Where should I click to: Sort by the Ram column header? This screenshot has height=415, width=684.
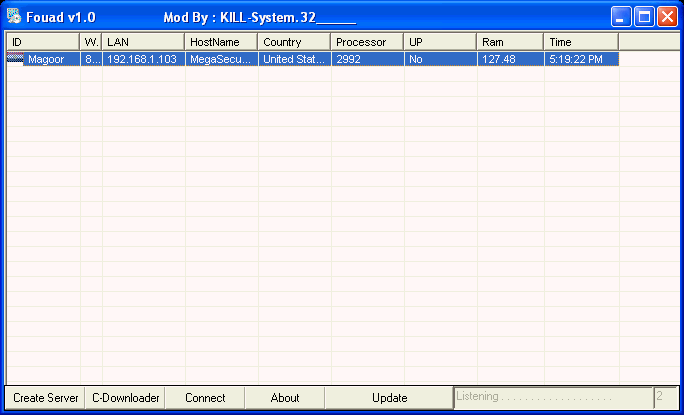510,42
